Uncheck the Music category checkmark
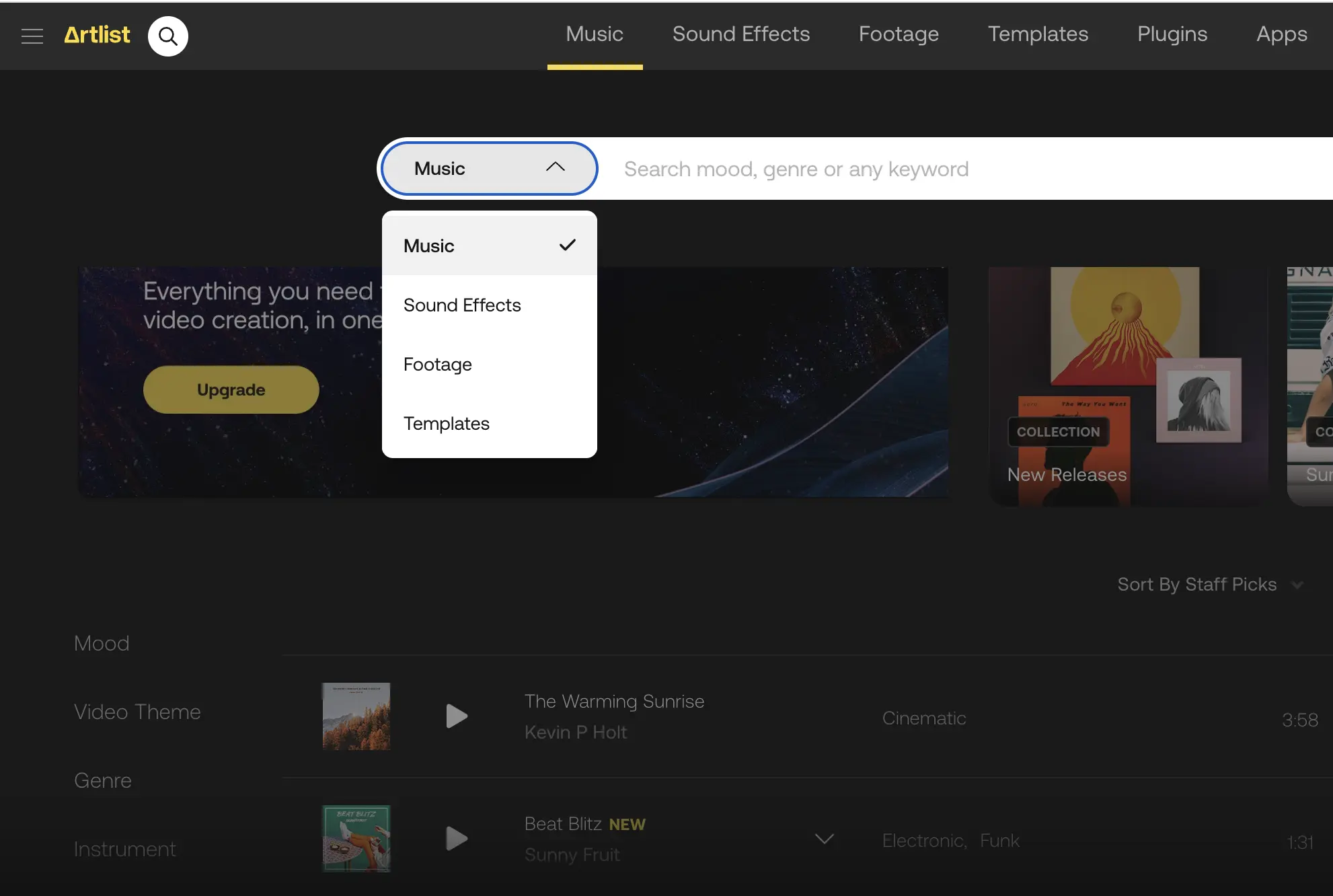Screen dimensions: 1333x896 coord(567,245)
